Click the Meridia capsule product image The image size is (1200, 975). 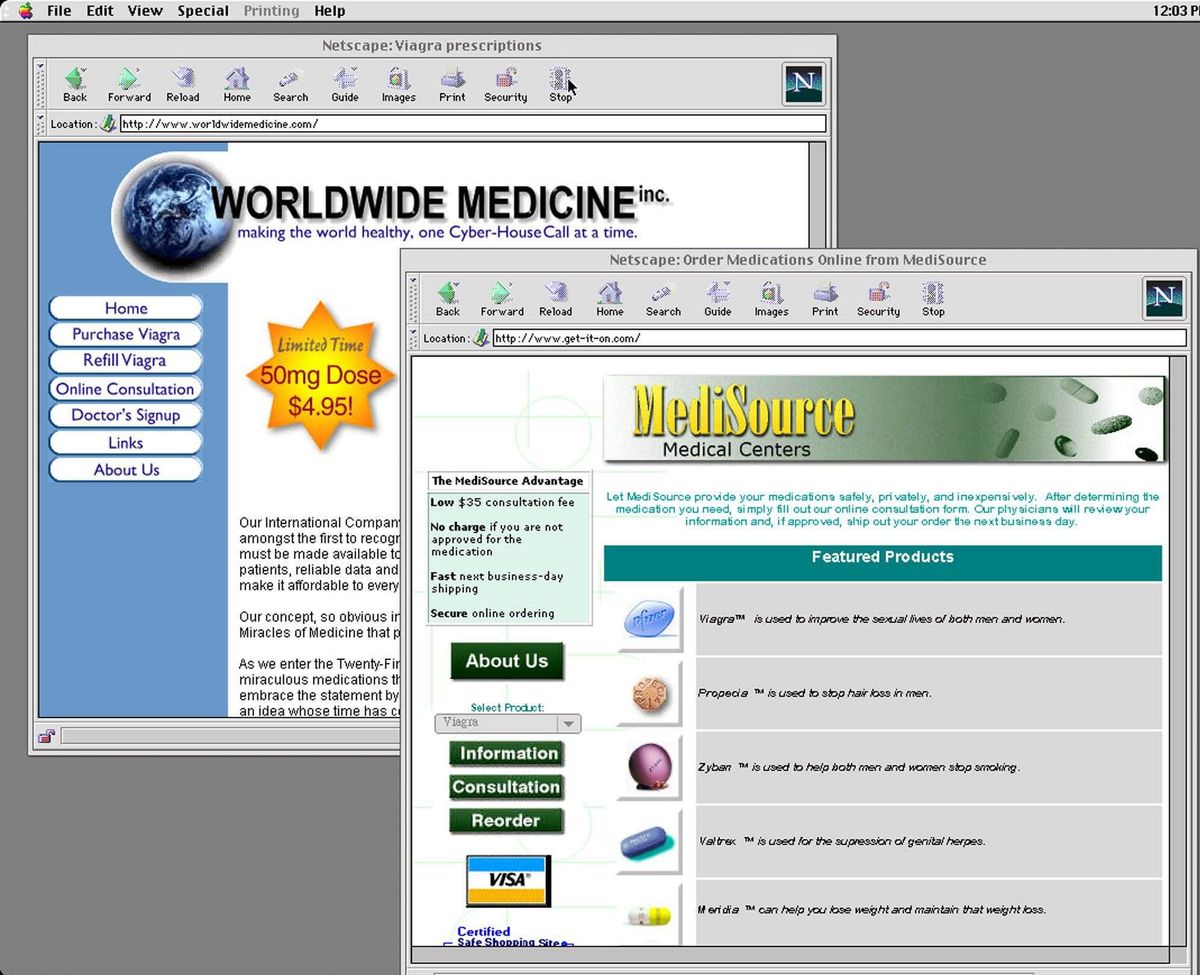pos(649,914)
